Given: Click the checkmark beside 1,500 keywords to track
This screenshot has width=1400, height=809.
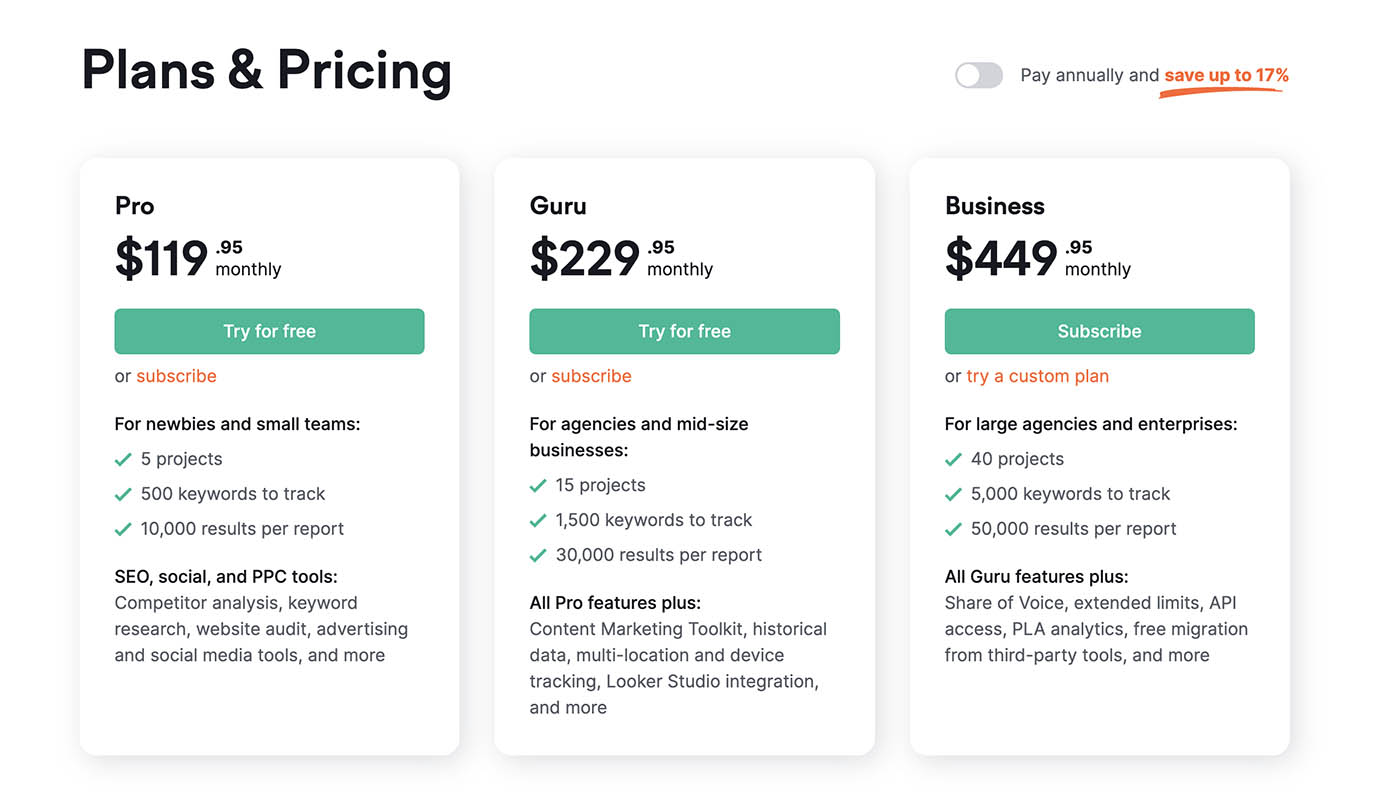Looking at the screenshot, I should [x=538, y=520].
